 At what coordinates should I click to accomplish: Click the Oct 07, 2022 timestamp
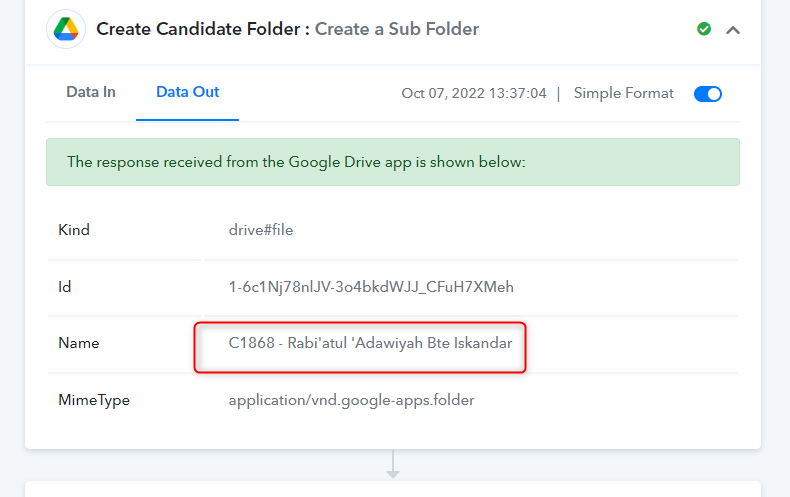point(474,93)
